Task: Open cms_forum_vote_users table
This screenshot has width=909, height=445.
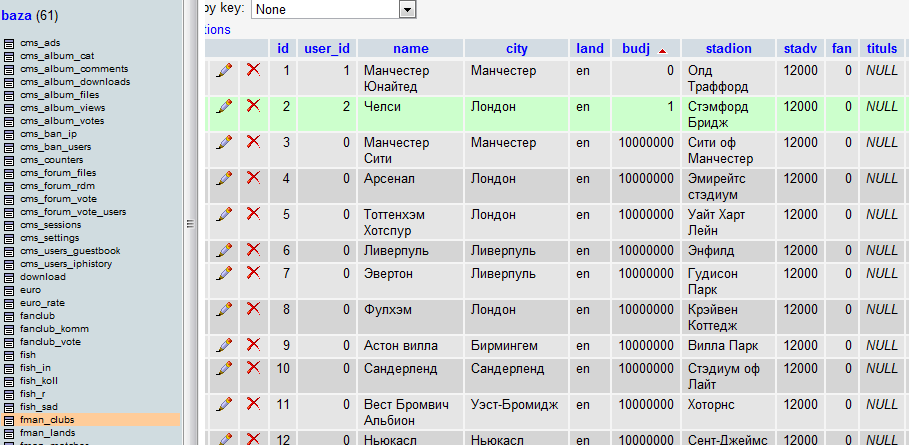Action: [x=72, y=212]
